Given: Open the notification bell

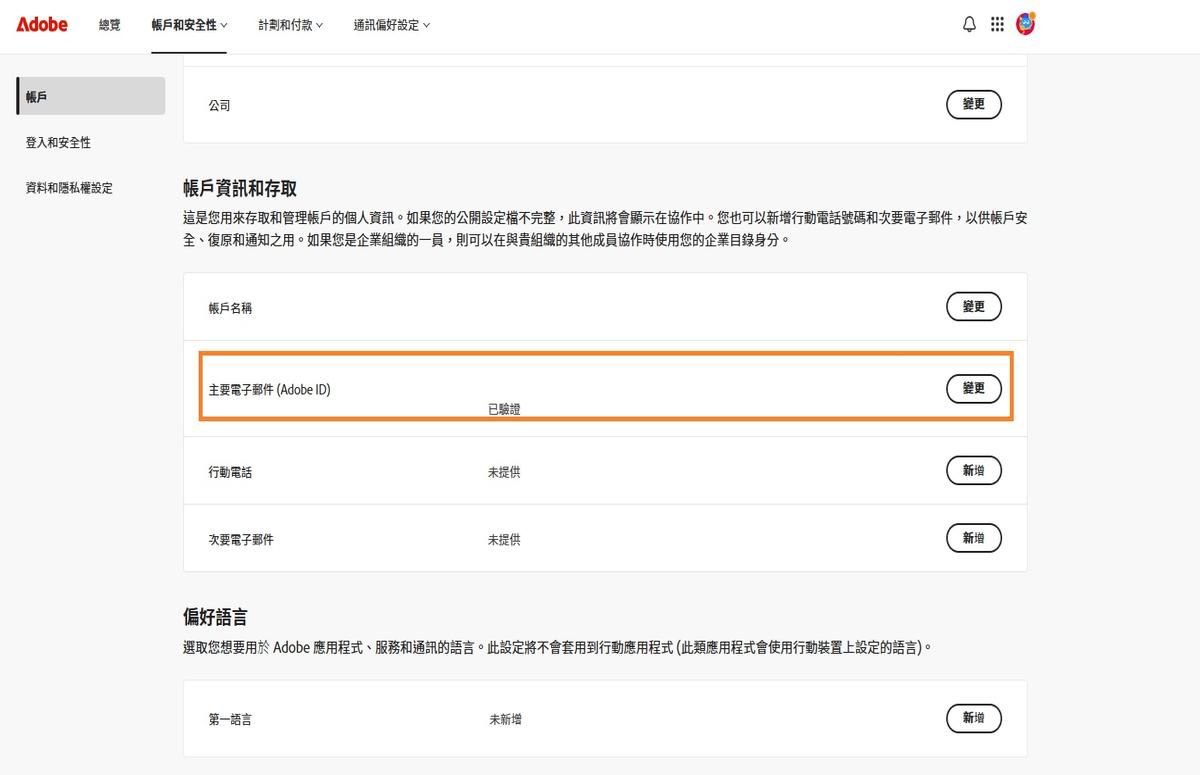Looking at the screenshot, I should point(968,24).
